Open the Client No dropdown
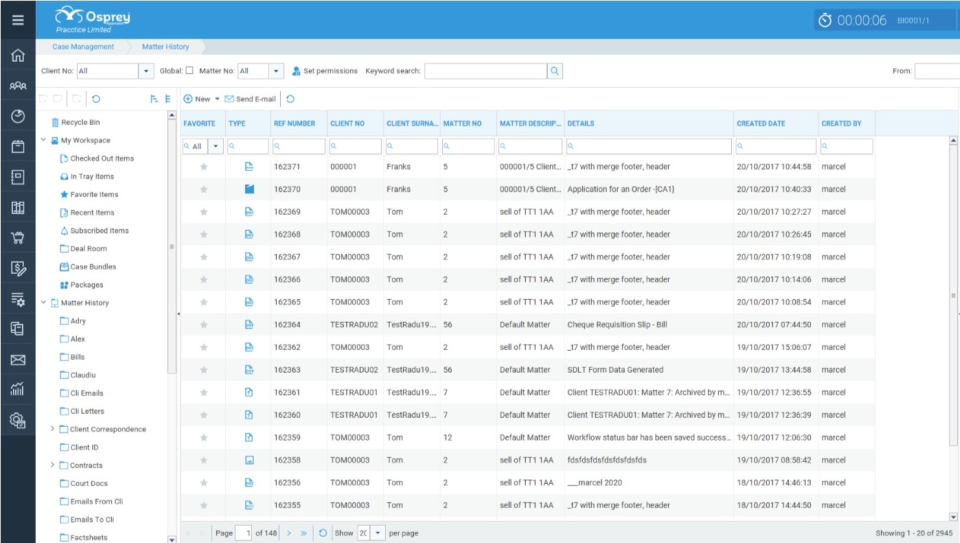Image resolution: width=960 pixels, height=543 pixels. [145, 71]
